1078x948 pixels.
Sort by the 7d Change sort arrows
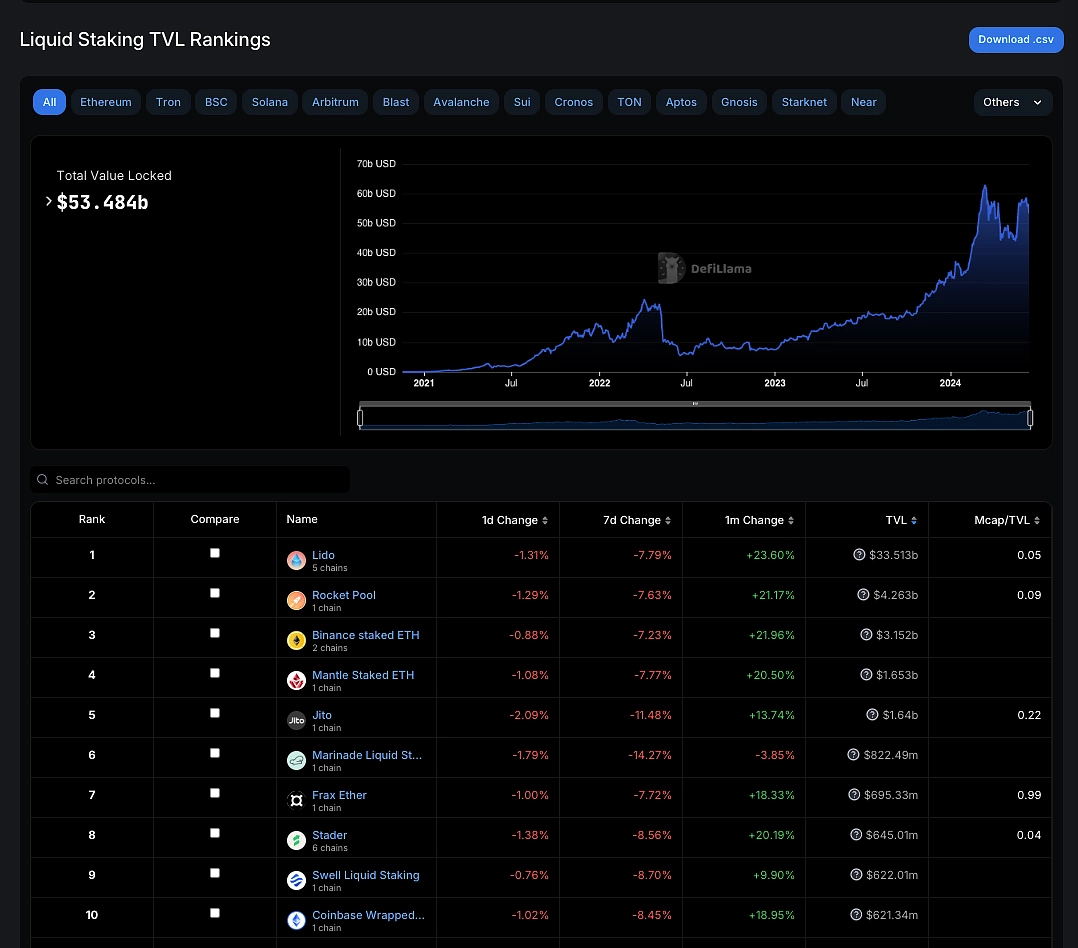tap(668, 520)
